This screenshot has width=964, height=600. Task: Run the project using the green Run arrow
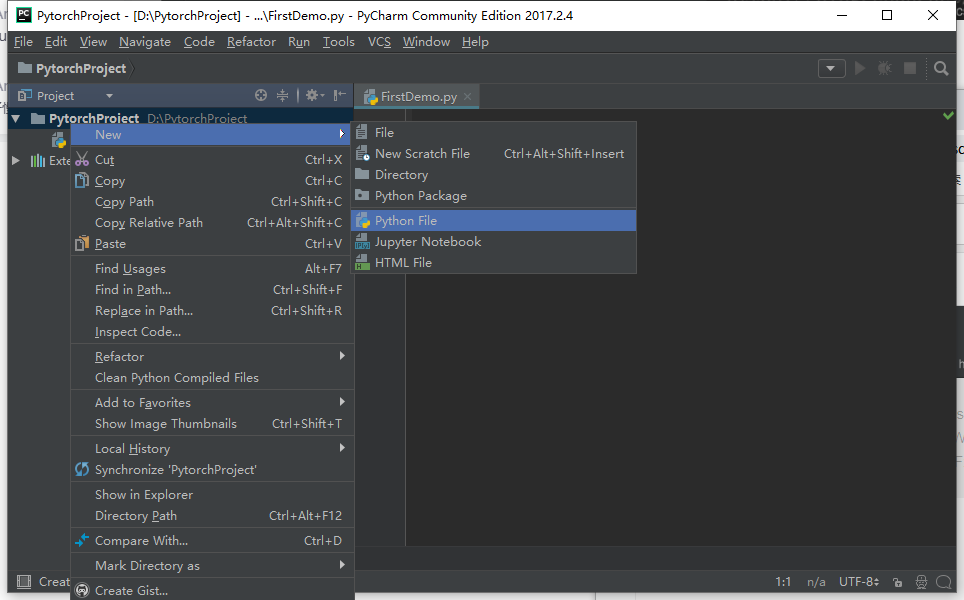pyautogui.click(x=859, y=68)
